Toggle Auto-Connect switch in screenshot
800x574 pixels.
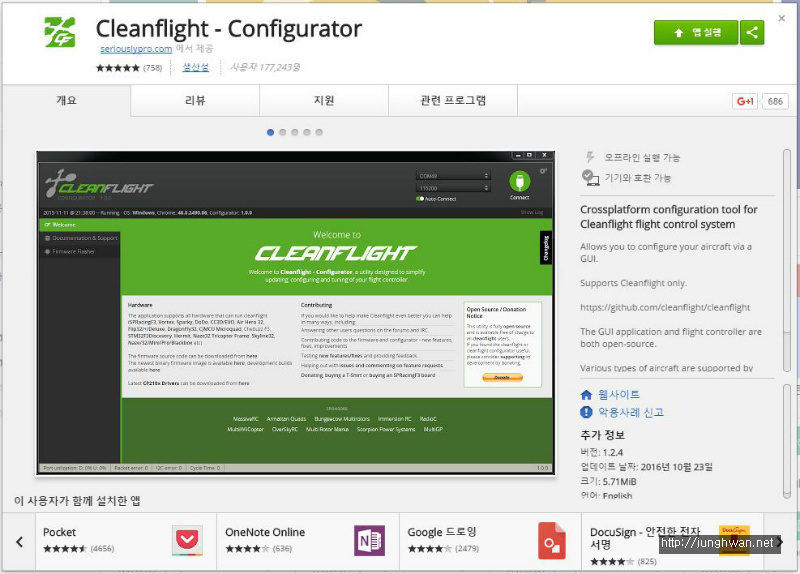(420, 199)
